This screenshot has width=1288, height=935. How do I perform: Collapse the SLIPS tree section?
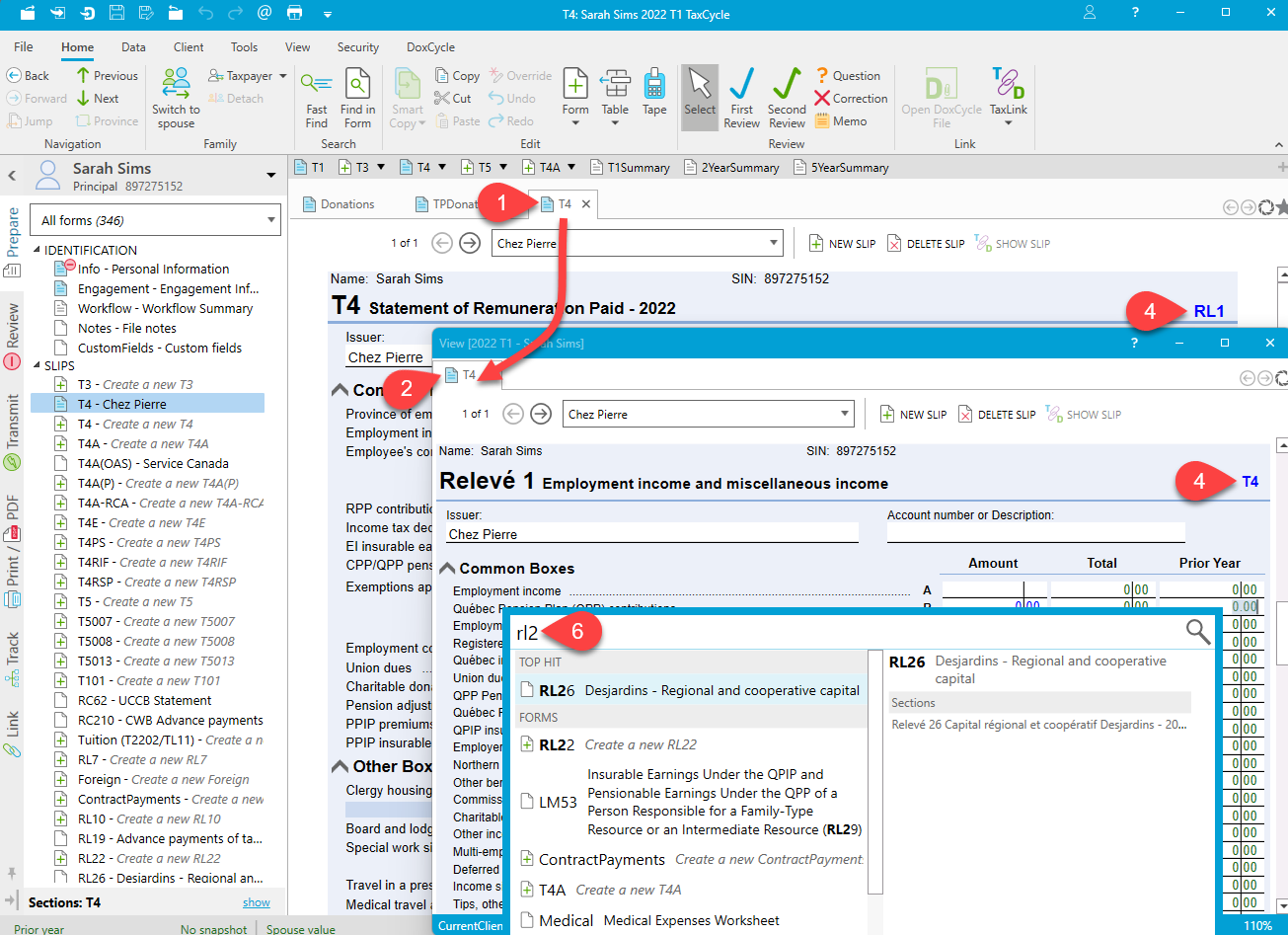pos(37,365)
